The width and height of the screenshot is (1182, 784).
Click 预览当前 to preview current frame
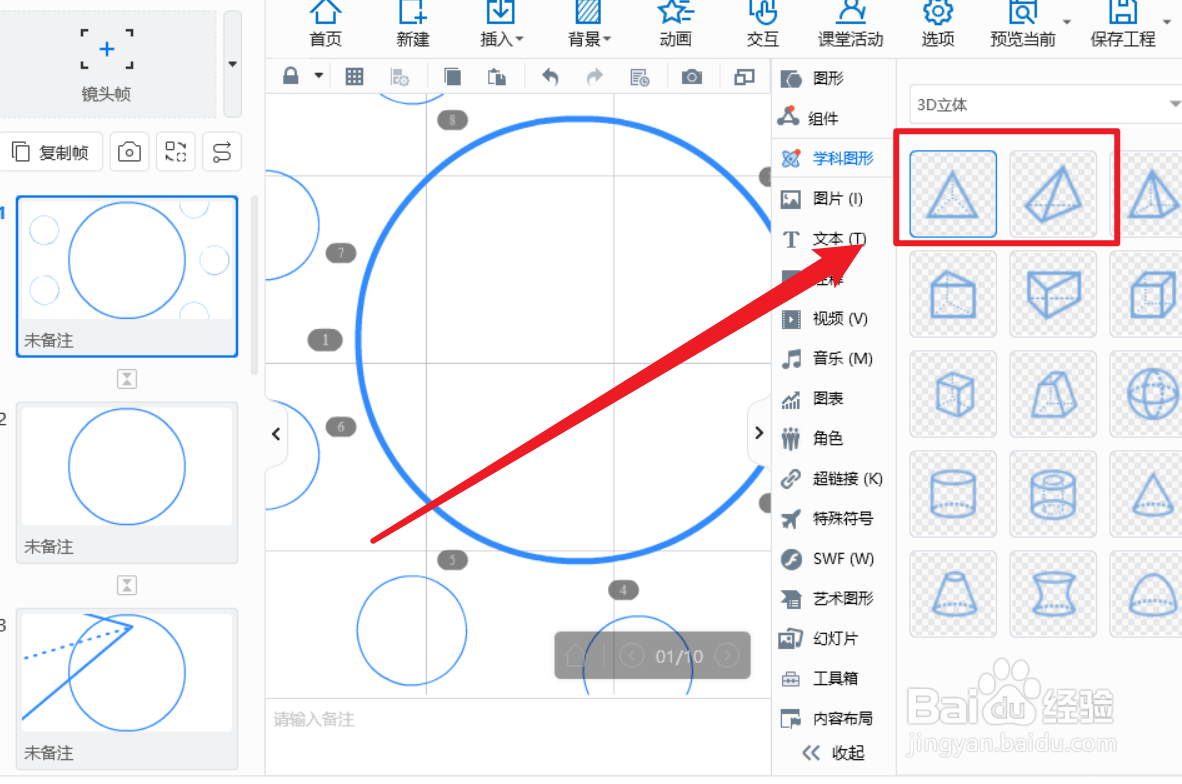click(1022, 24)
